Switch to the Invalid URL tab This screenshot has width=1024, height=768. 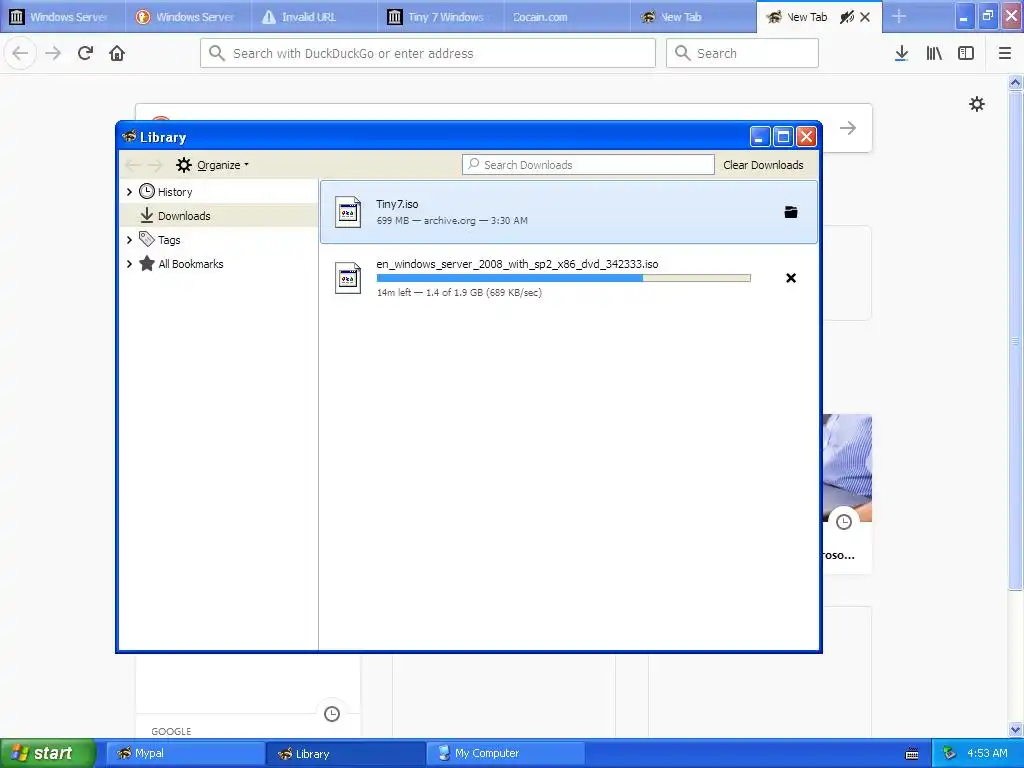point(314,17)
